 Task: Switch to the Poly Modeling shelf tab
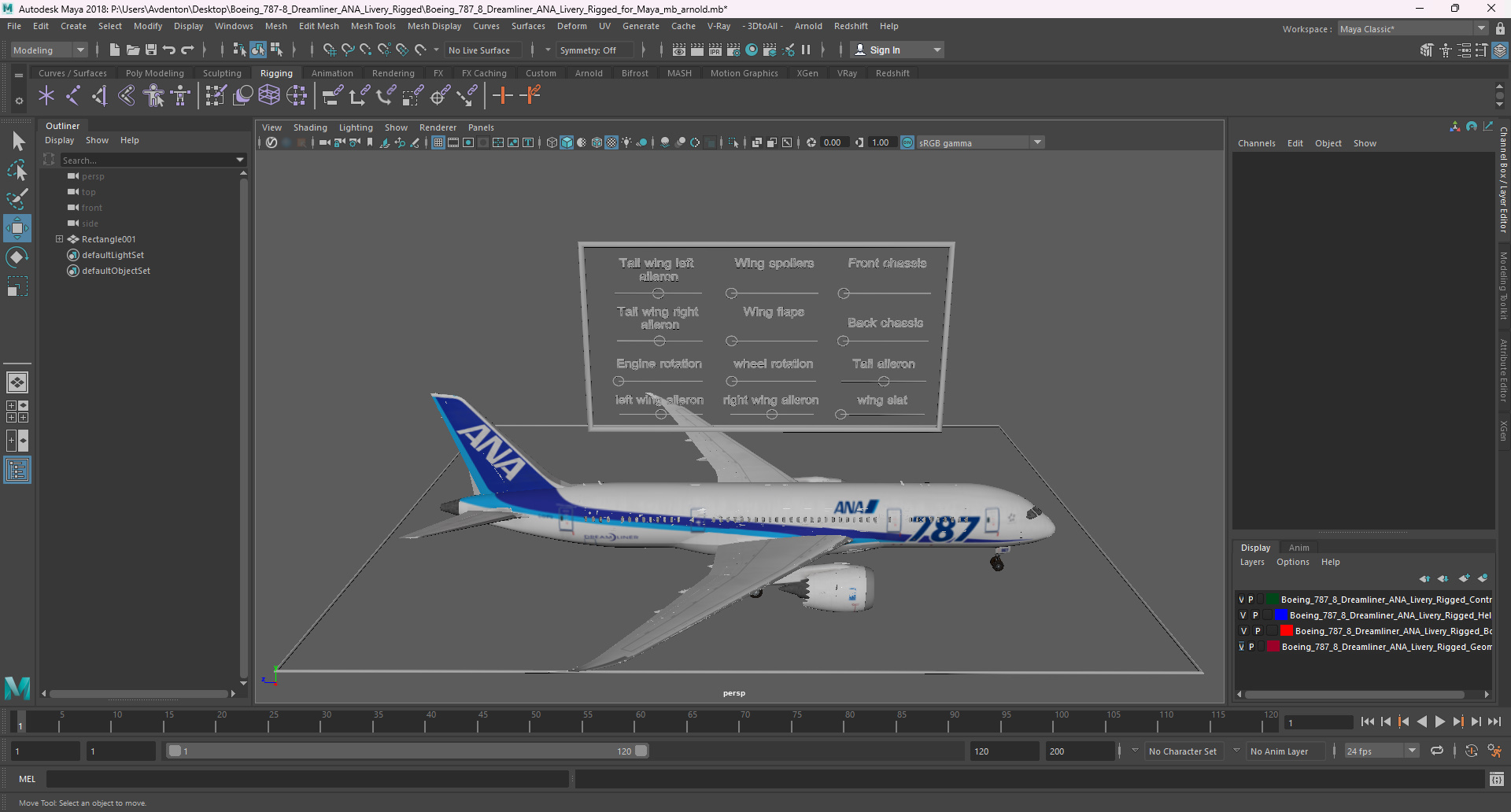[155, 73]
